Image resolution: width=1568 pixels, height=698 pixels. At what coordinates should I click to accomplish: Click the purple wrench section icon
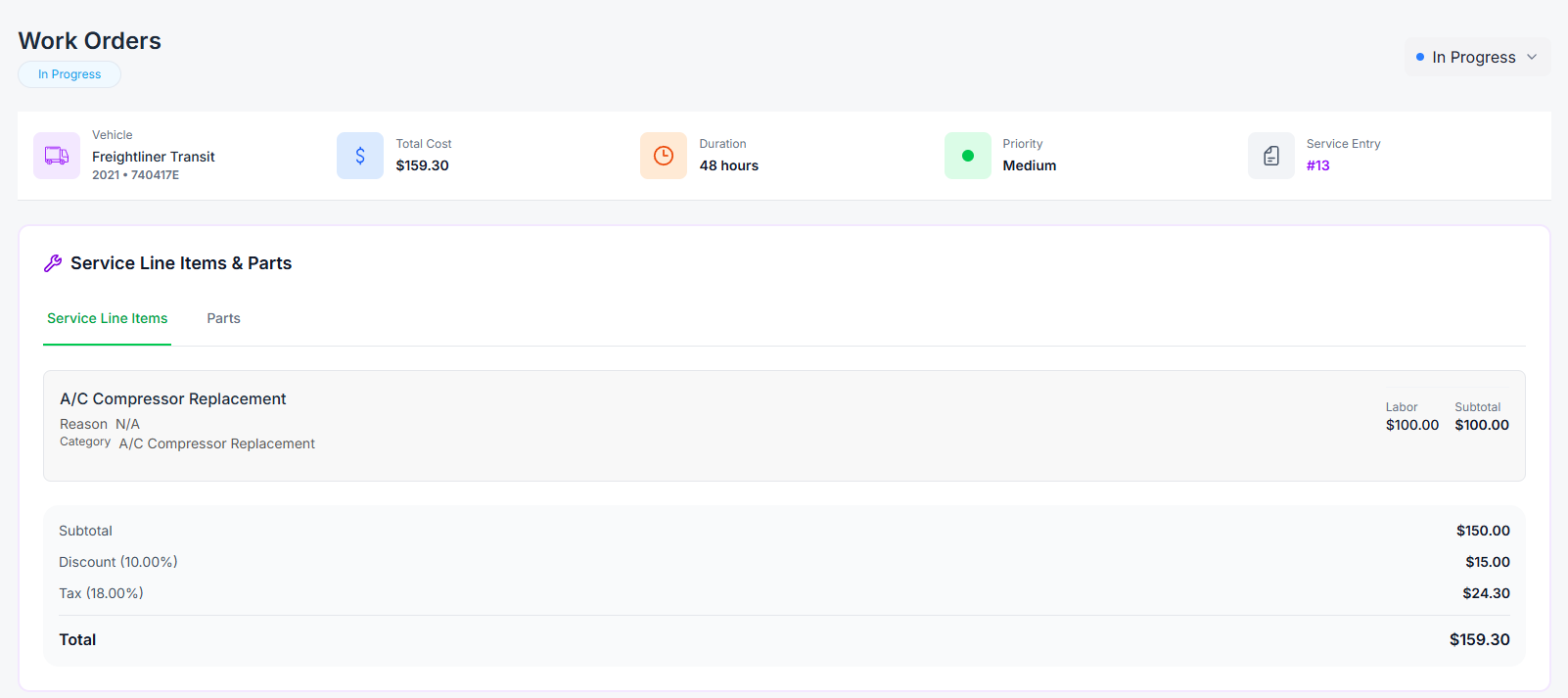click(x=53, y=263)
